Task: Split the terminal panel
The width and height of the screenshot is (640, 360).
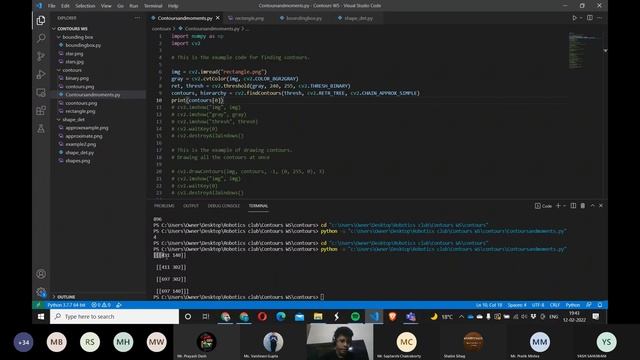Action: [x=573, y=206]
